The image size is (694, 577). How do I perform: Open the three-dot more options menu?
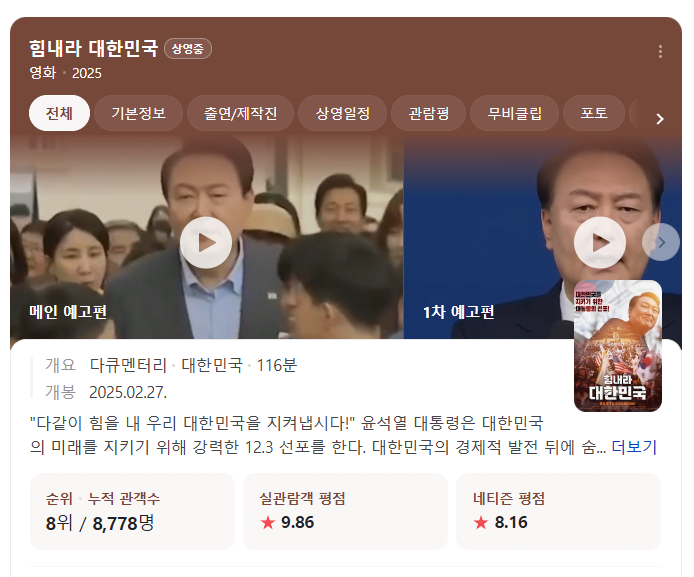click(x=660, y=52)
